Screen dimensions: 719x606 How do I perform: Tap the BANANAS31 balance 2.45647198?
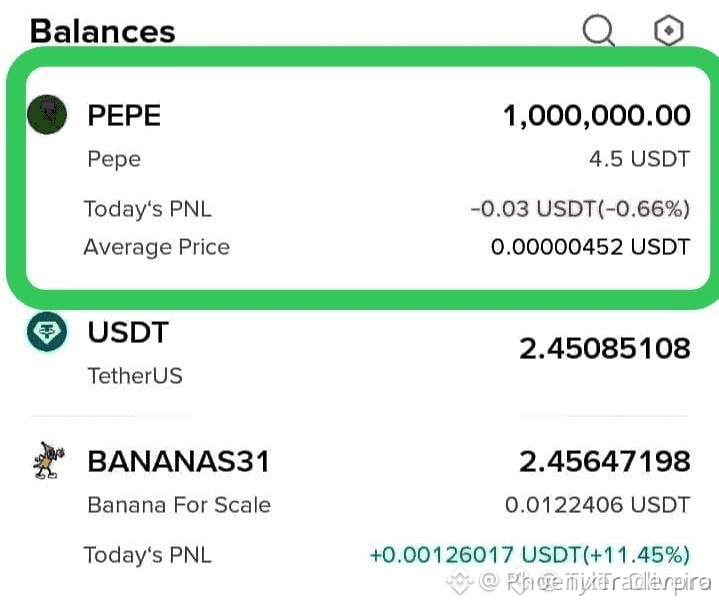tap(605, 461)
